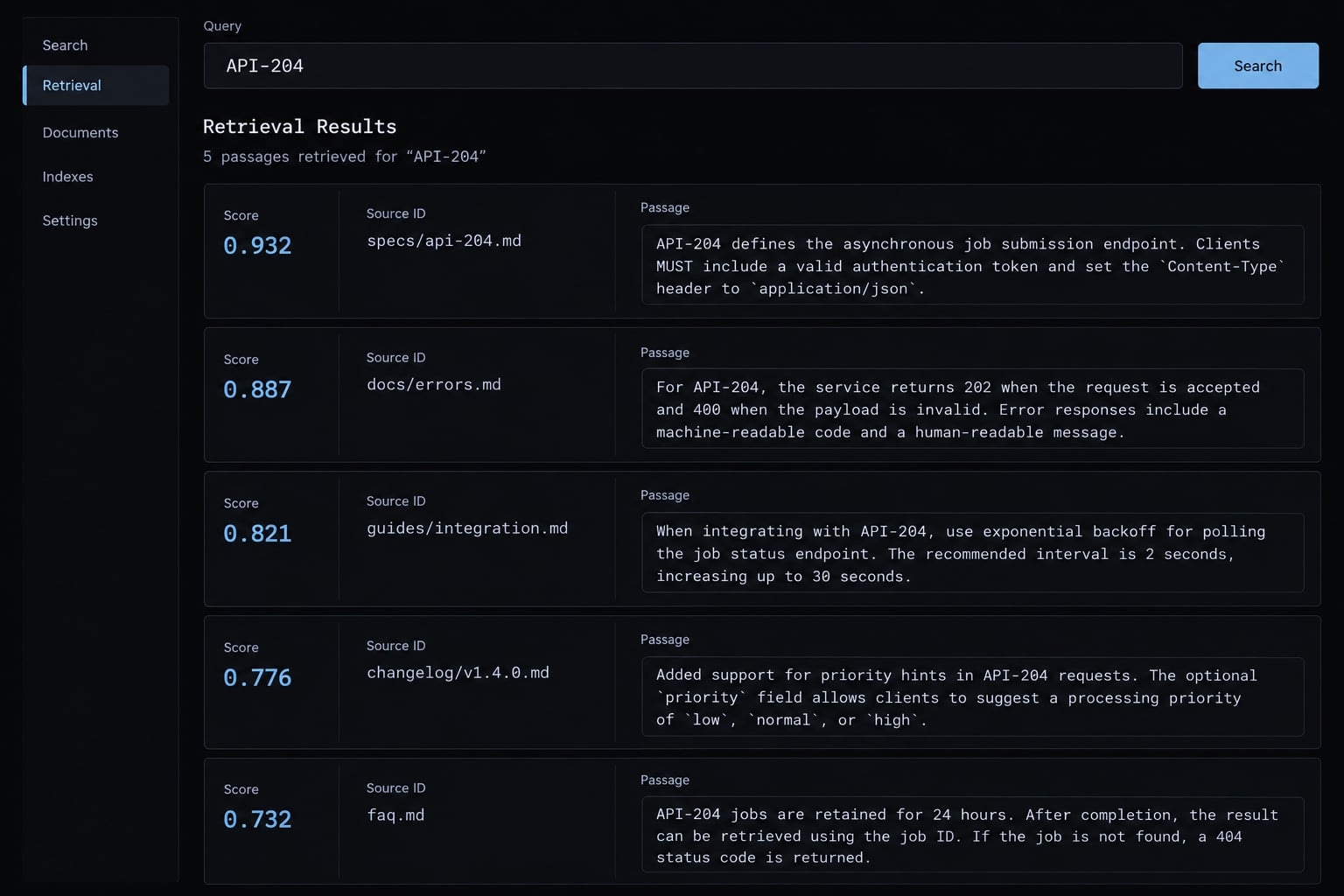Open the Search sidebar item

coord(65,45)
